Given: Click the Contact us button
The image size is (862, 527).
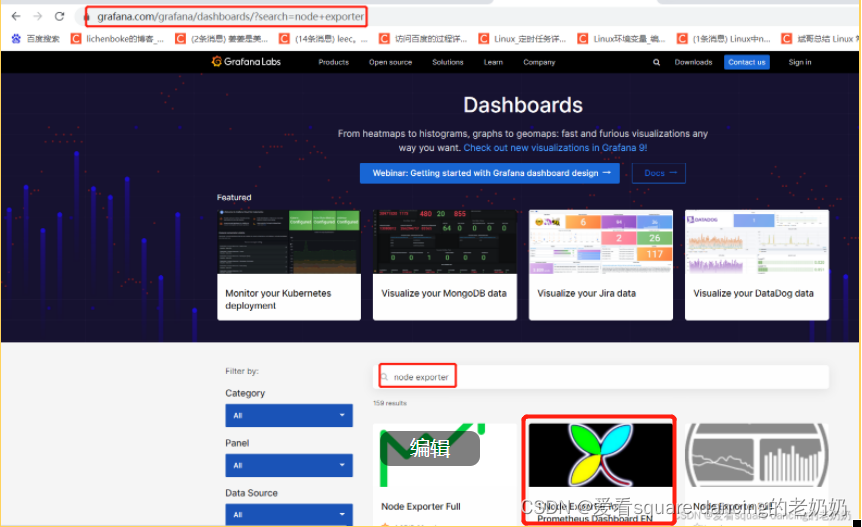Looking at the screenshot, I should click(747, 62).
